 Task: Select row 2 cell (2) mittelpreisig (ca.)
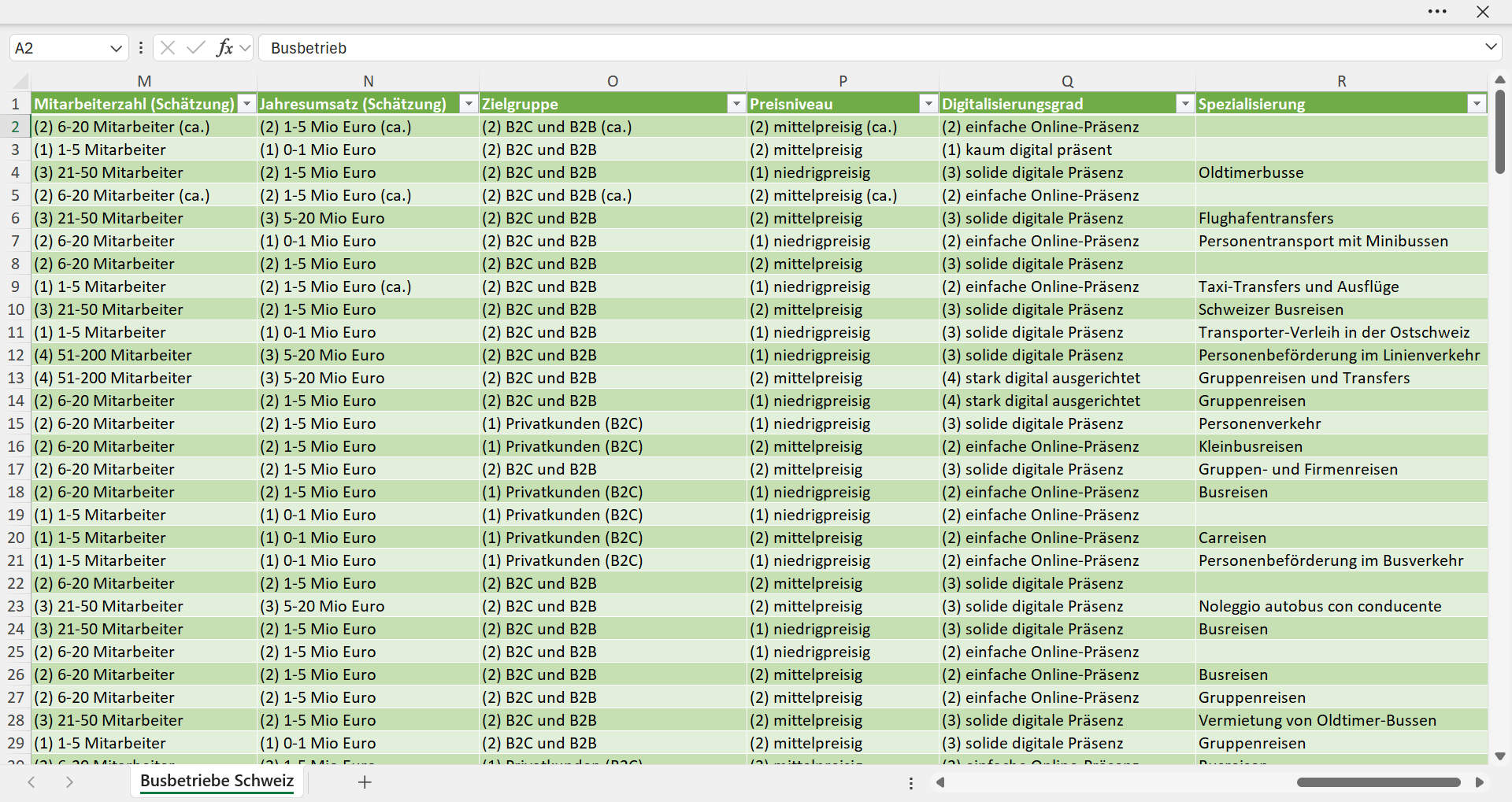point(843,127)
